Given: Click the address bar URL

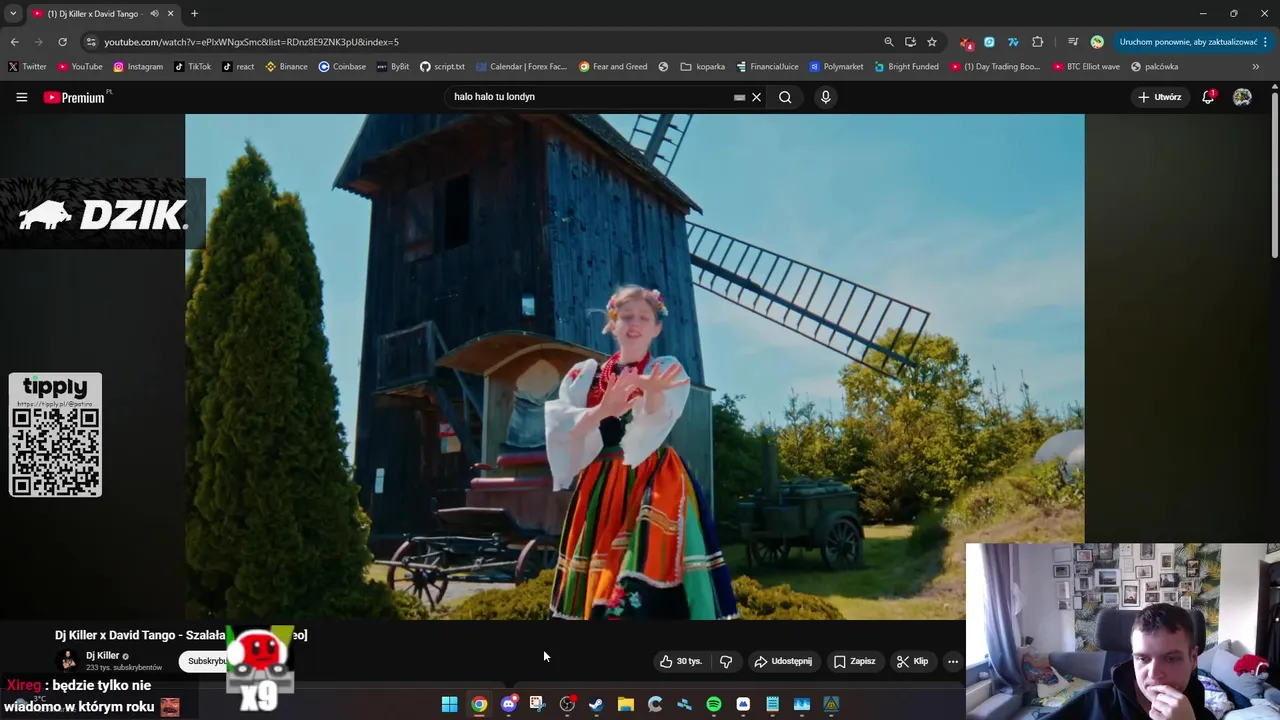Looking at the screenshot, I should [x=251, y=42].
